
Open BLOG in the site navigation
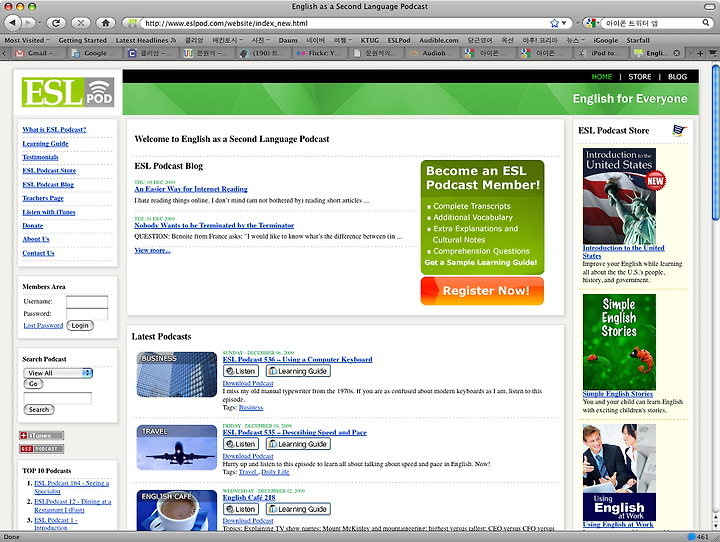(677, 77)
